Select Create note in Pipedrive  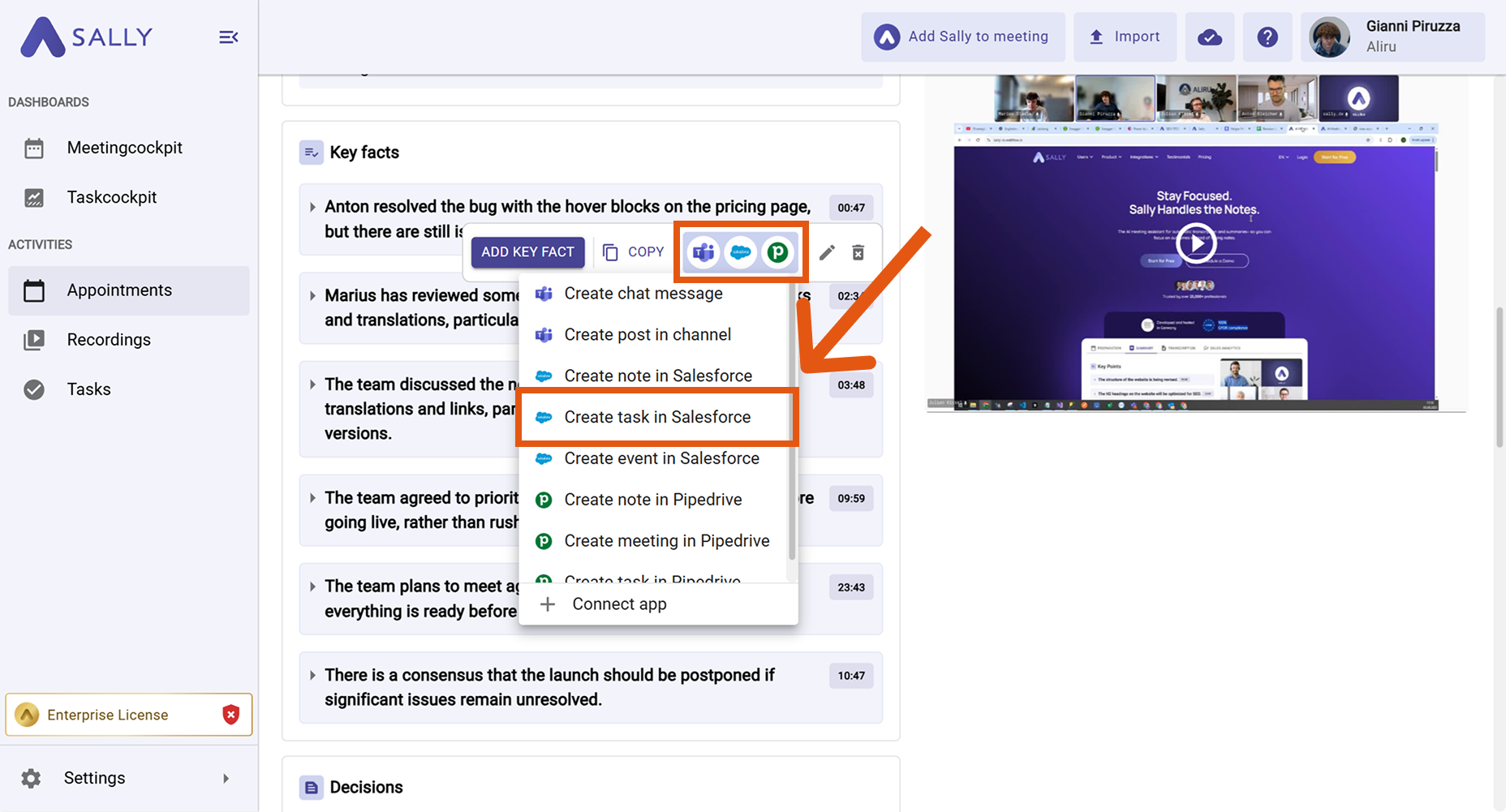click(x=654, y=501)
